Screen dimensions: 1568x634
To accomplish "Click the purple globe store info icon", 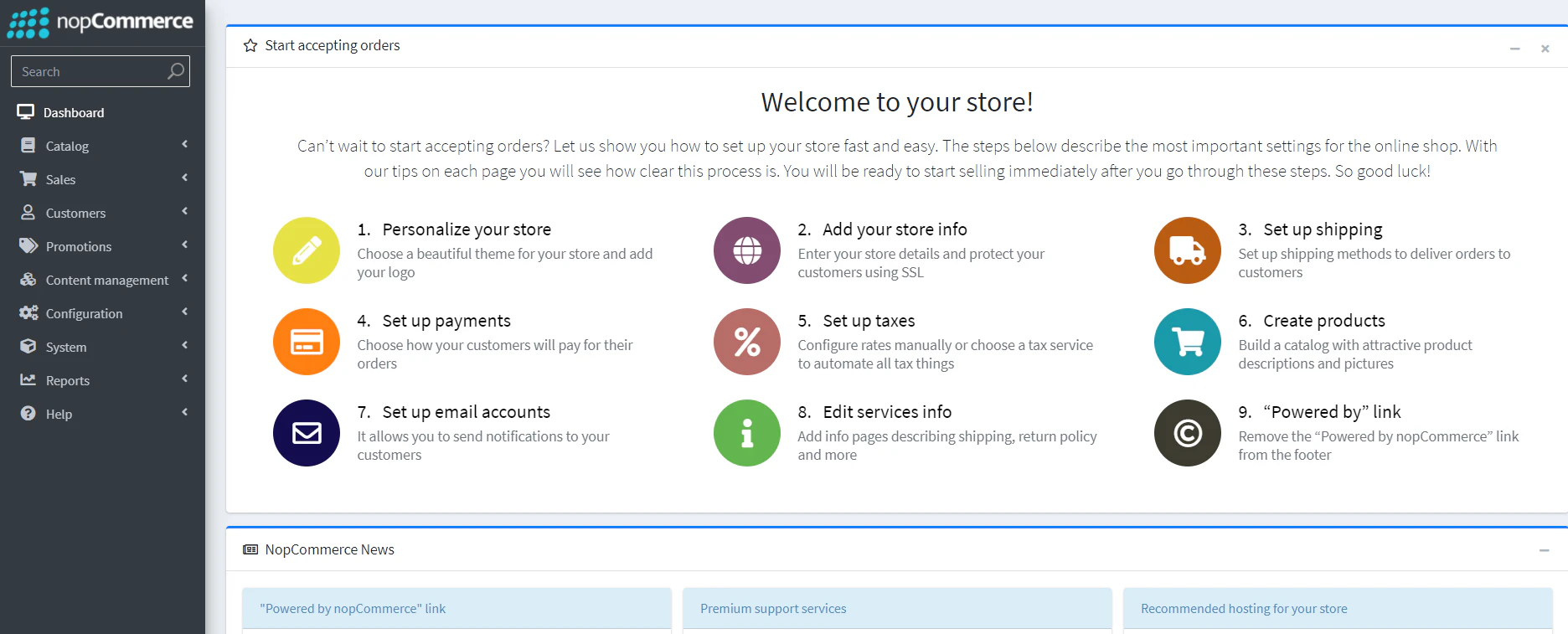I will [x=747, y=250].
